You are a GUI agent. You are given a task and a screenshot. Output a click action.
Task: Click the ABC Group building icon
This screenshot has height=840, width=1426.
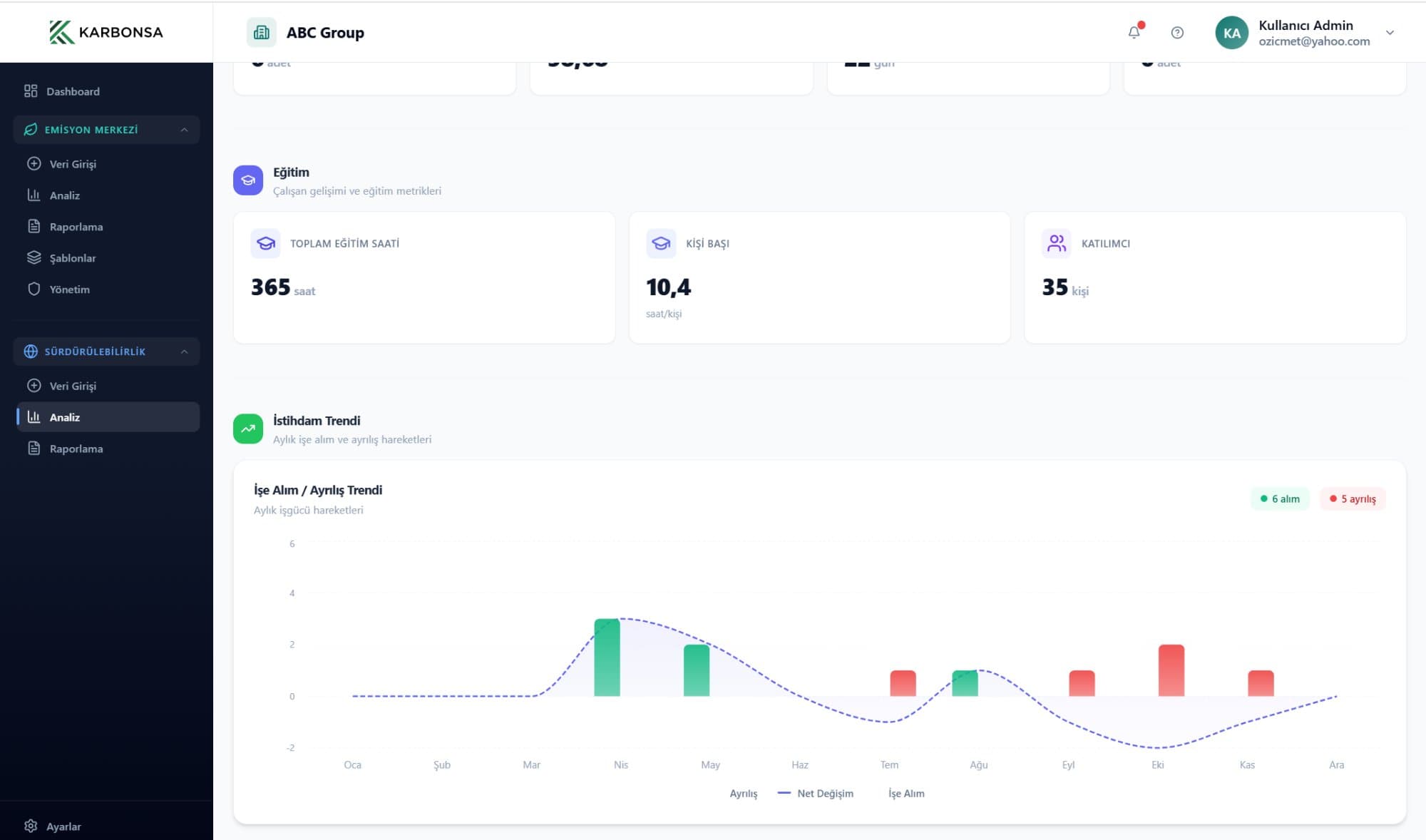pyautogui.click(x=262, y=32)
